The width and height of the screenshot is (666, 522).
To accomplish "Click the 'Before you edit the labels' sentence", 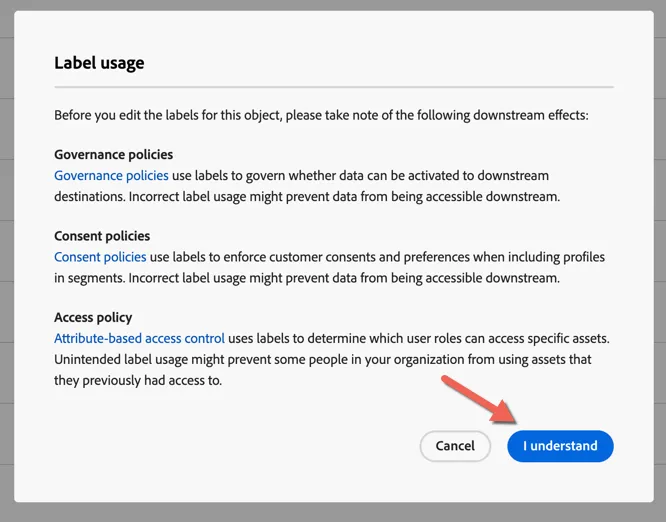I will pyautogui.click(x=322, y=116).
